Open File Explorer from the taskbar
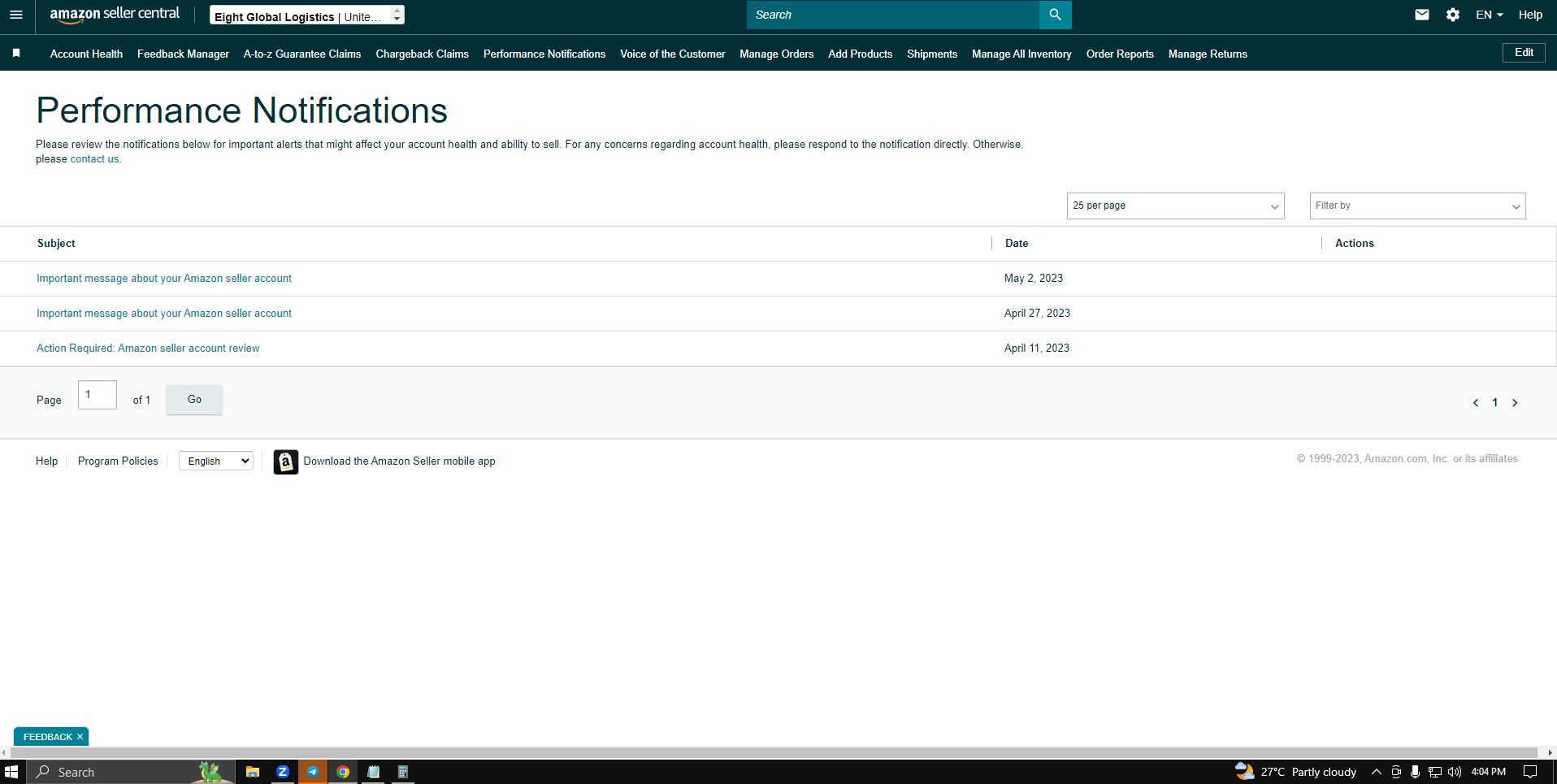This screenshot has height=784, width=1557. [252, 772]
